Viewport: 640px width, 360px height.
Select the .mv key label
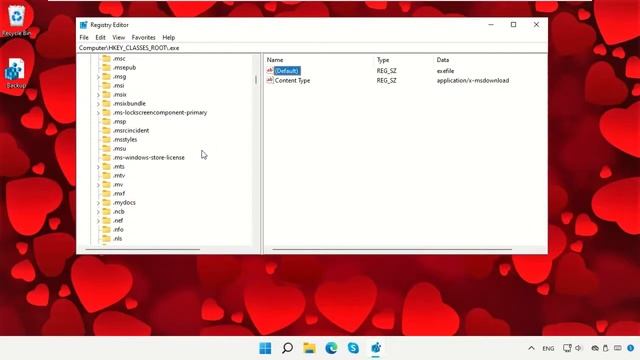point(118,184)
